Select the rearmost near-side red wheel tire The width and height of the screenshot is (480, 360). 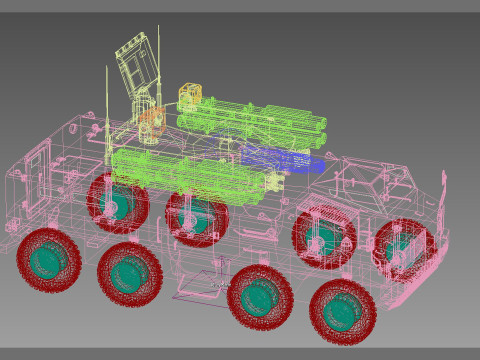point(49,261)
